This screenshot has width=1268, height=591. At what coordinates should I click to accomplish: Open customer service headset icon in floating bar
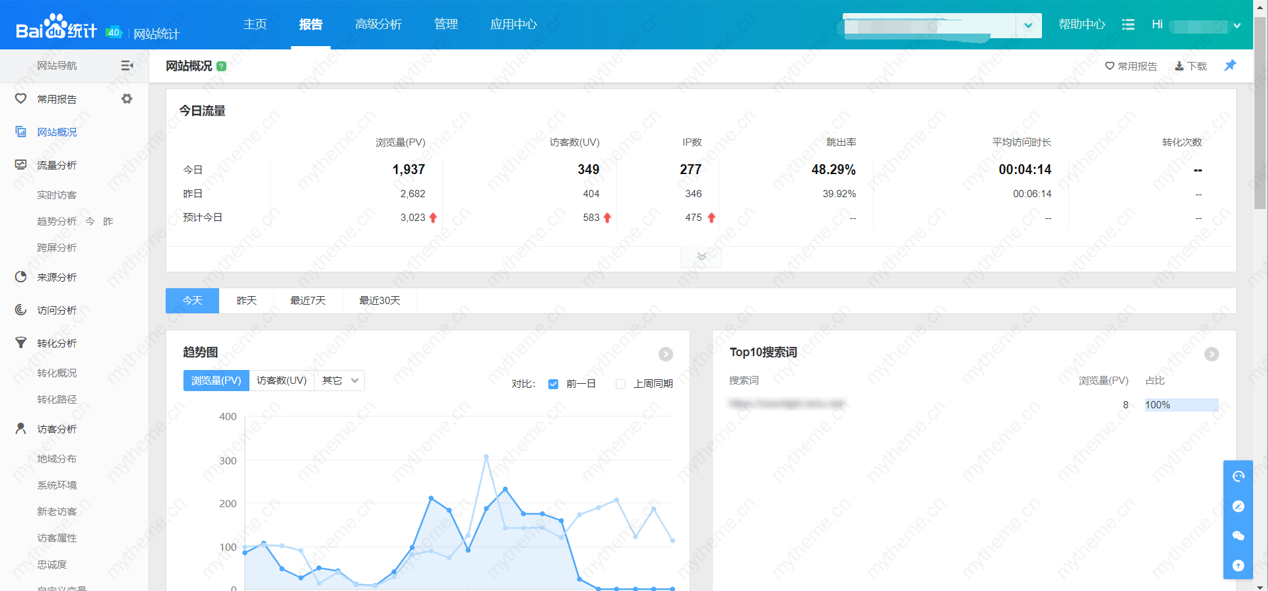pyautogui.click(x=1238, y=476)
